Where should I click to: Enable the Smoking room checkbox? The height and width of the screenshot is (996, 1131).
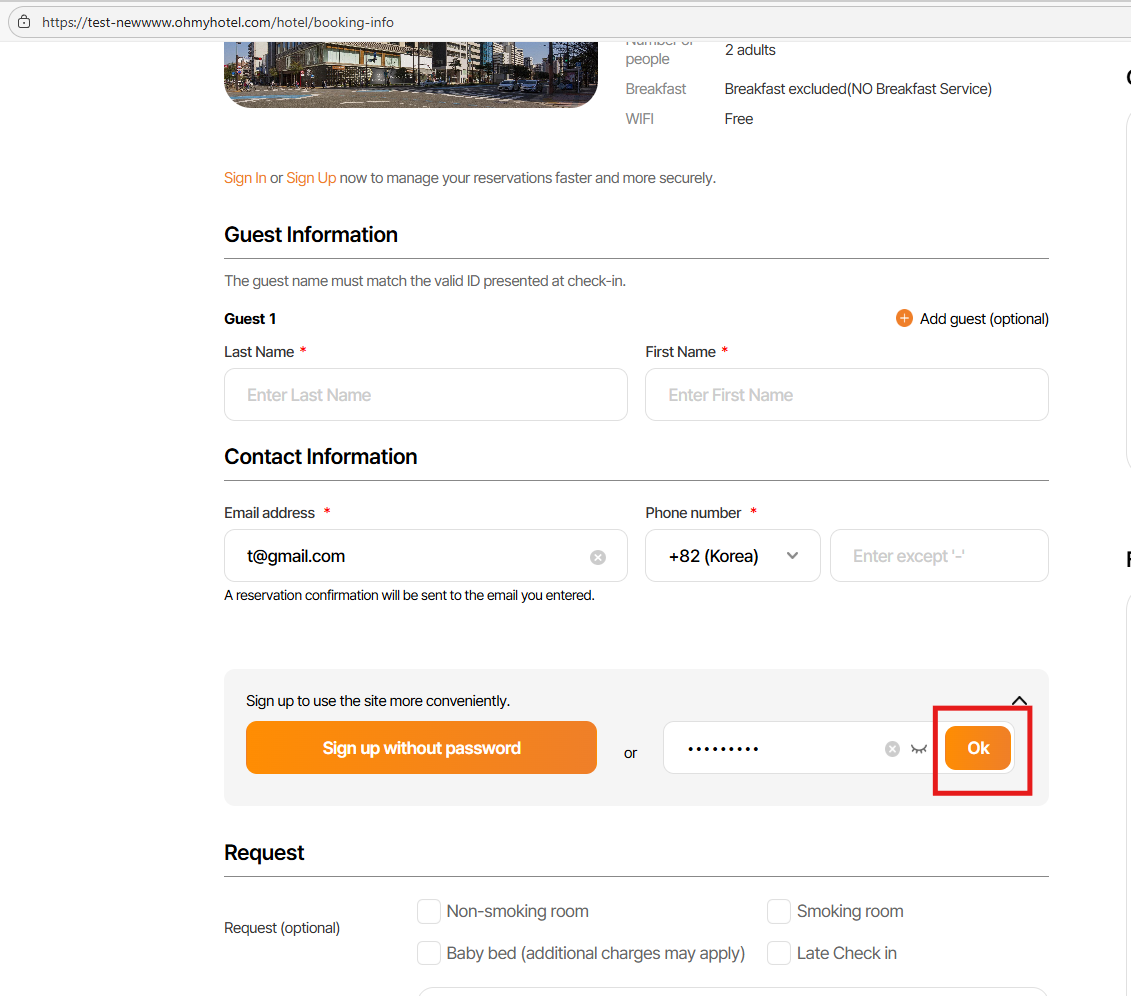(779, 911)
